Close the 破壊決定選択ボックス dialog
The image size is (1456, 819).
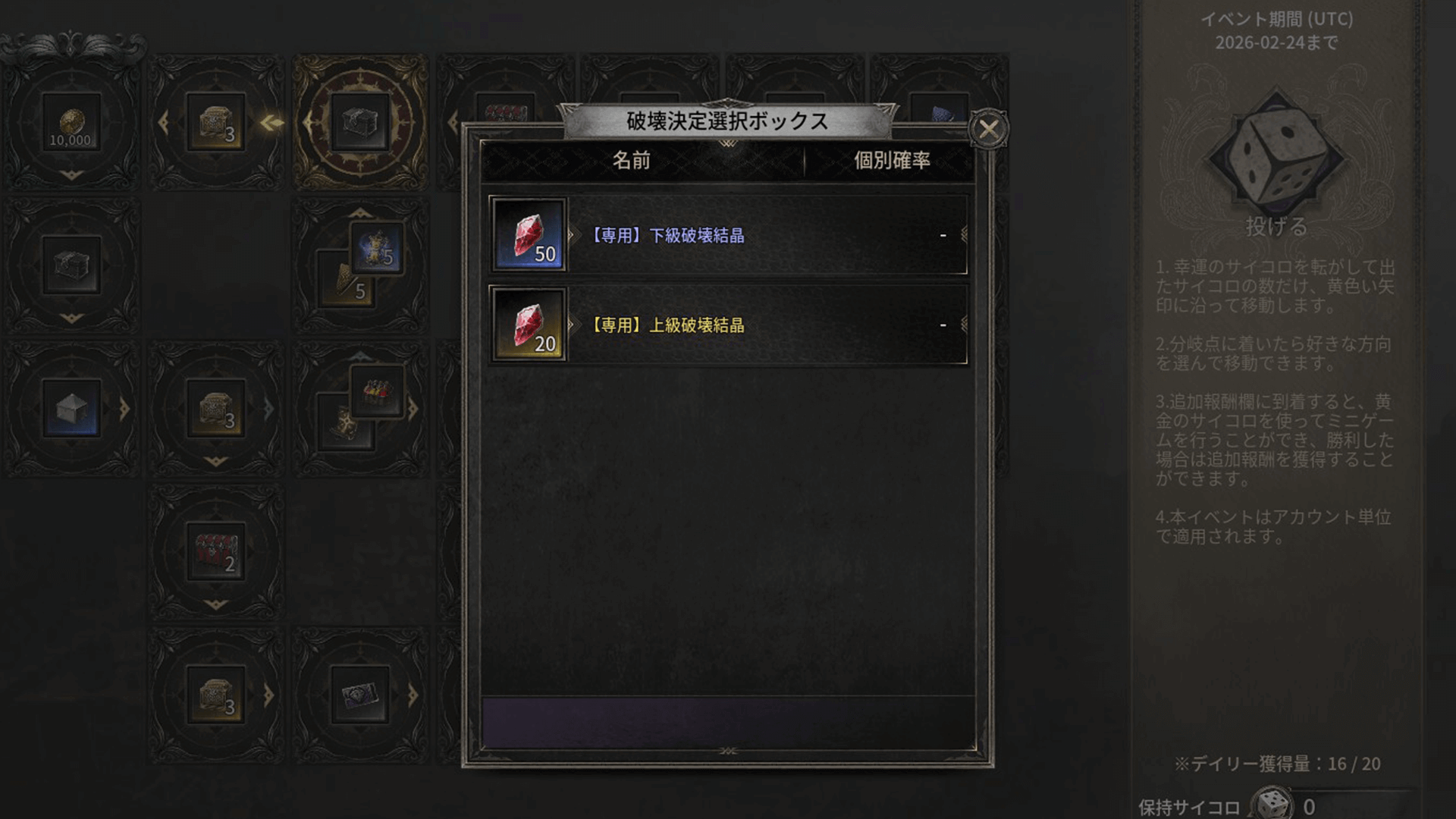(x=989, y=129)
